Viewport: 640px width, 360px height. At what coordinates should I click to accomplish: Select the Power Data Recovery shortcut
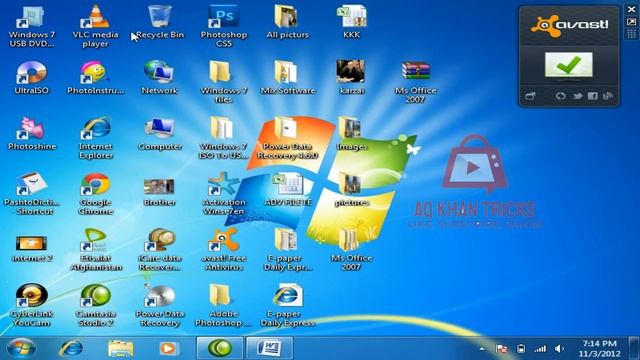160,305
